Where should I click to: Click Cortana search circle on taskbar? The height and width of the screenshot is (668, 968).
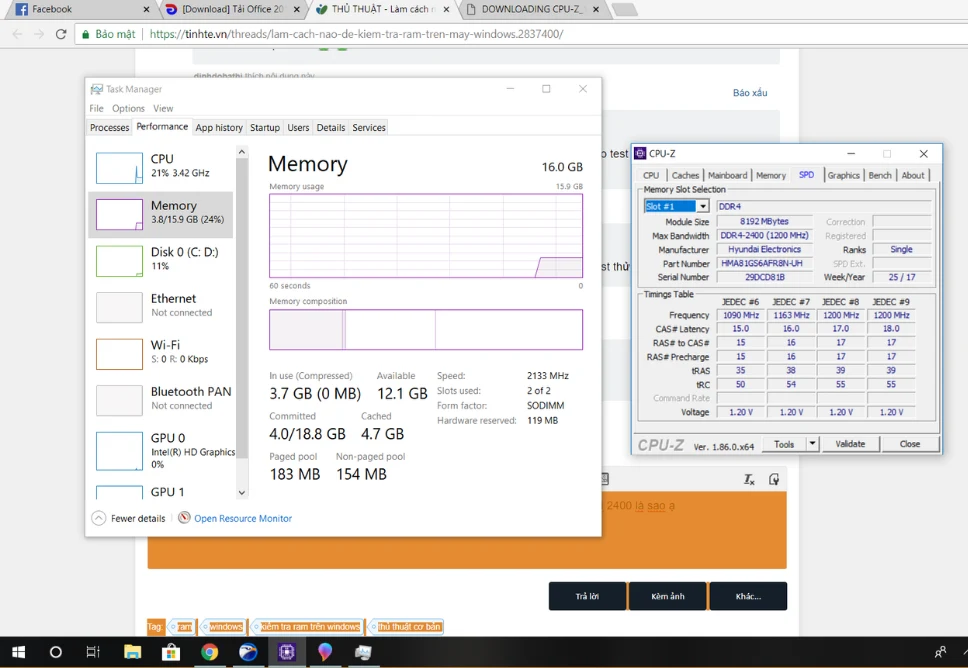coord(56,652)
